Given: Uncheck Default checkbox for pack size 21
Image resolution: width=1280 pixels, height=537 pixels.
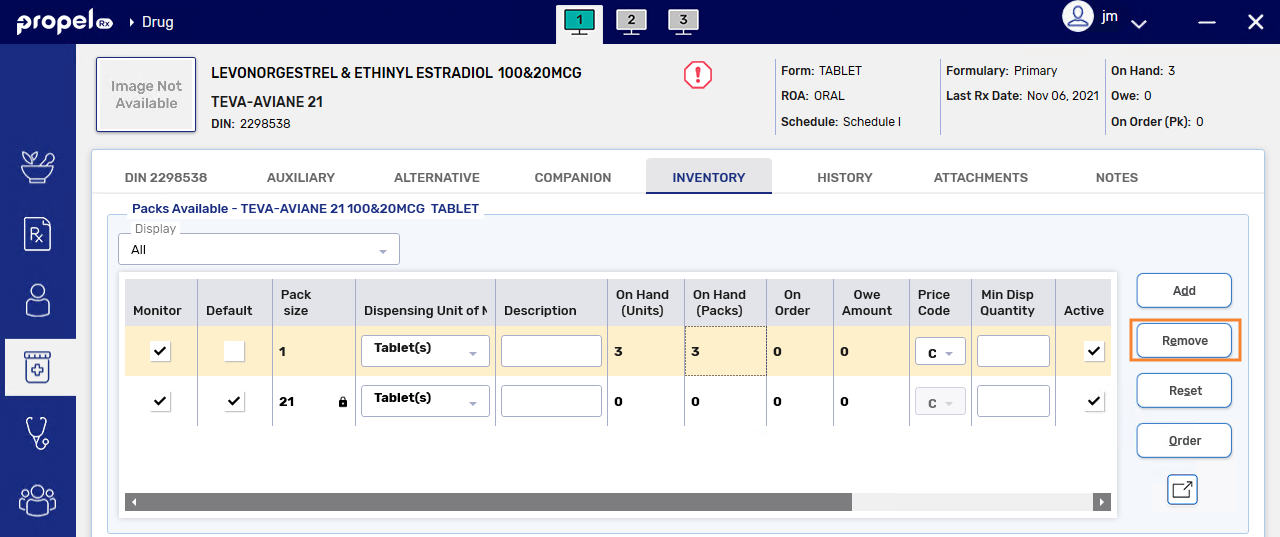Looking at the screenshot, I should tap(234, 401).
